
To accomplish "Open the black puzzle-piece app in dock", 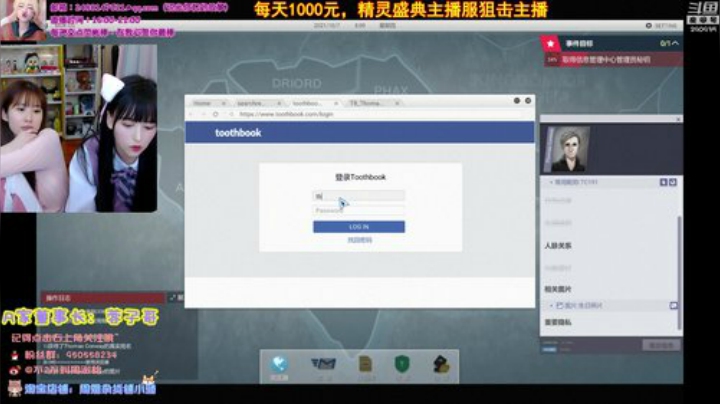I will click(x=441, y=365).
